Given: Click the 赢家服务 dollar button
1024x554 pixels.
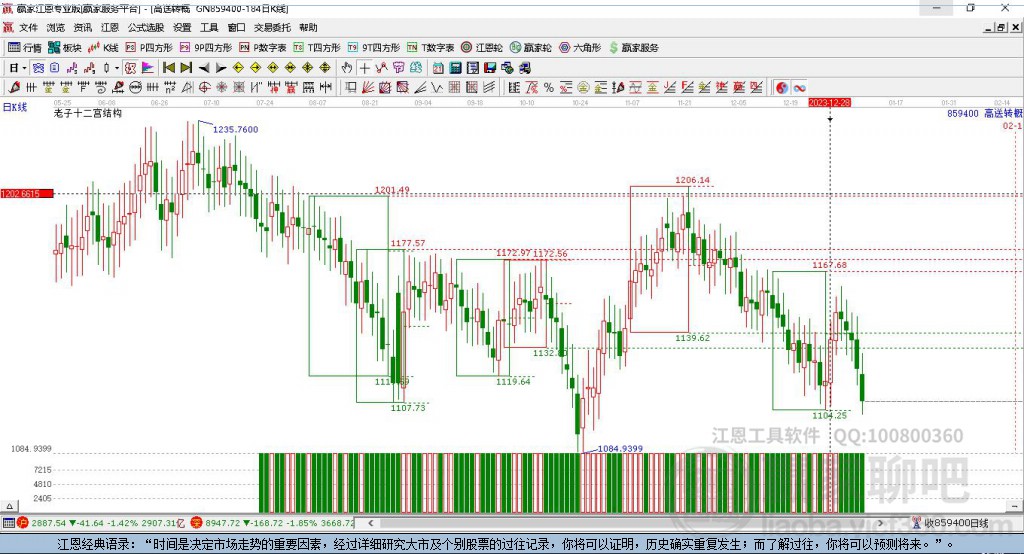Looking at the screenshot, I should click(x=634, y=48).
